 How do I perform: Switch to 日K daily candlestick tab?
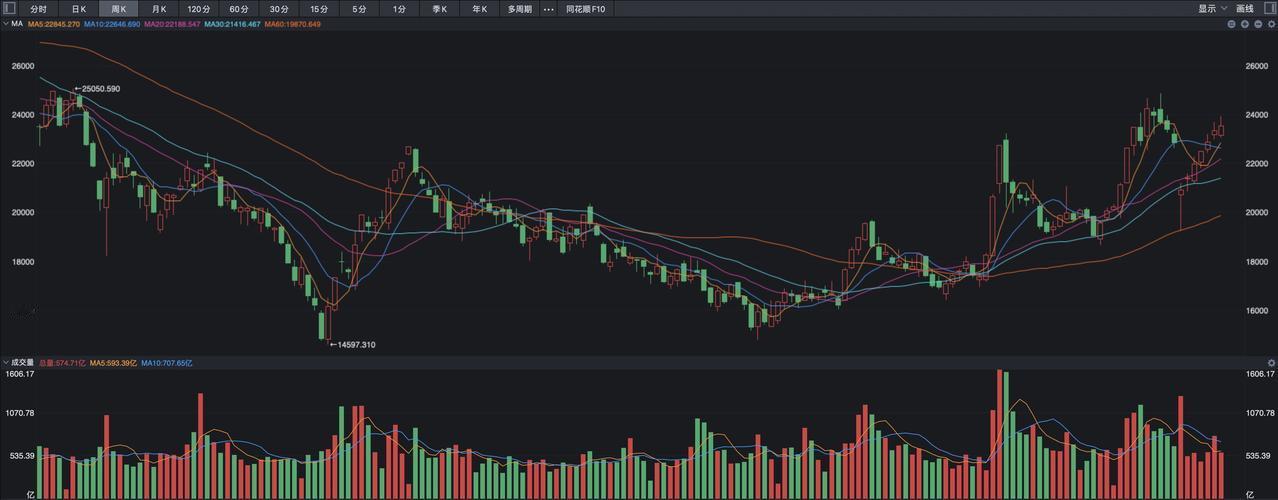pyautogui.click(x=78, y=8)
